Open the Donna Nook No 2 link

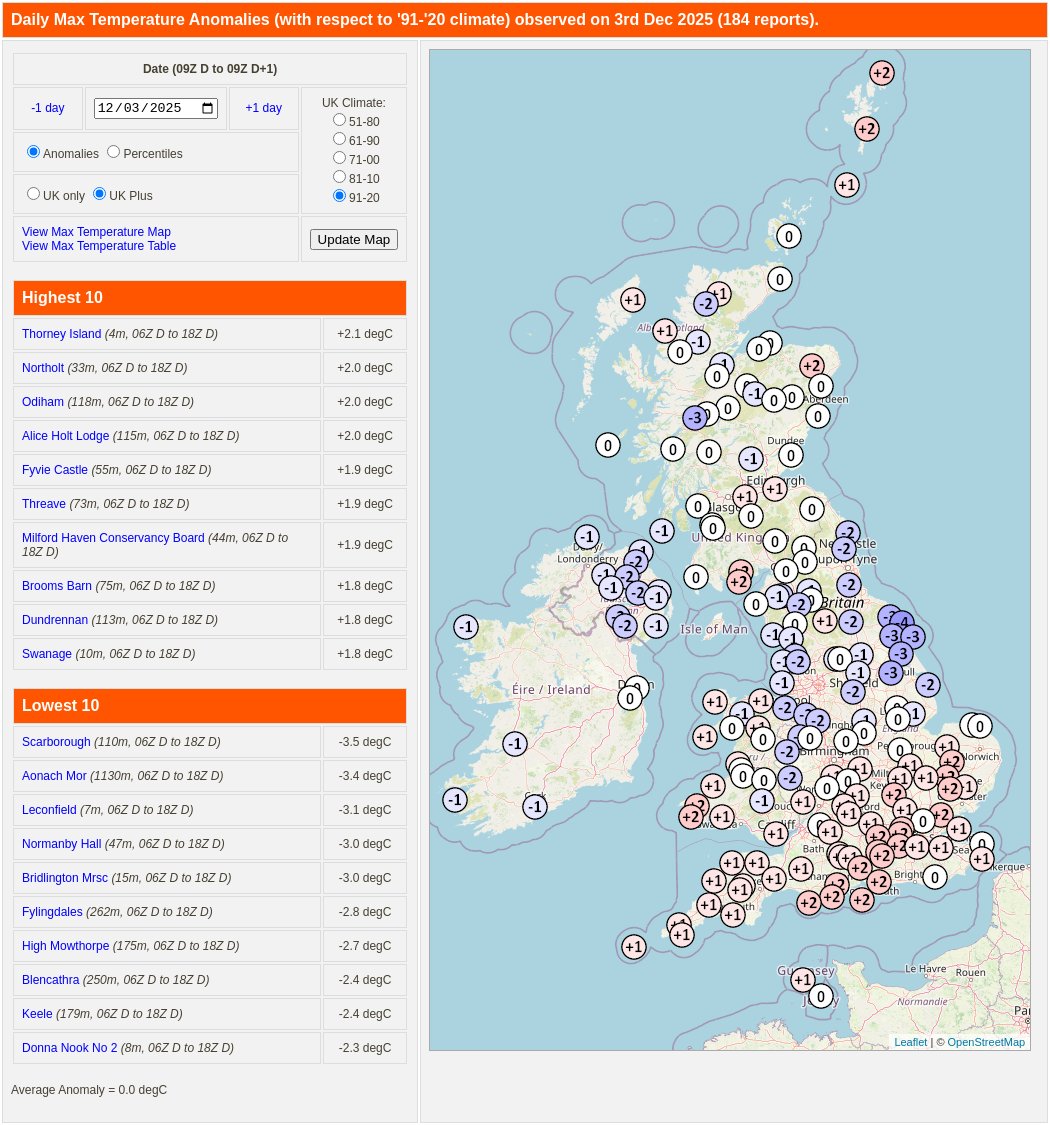69,1048
